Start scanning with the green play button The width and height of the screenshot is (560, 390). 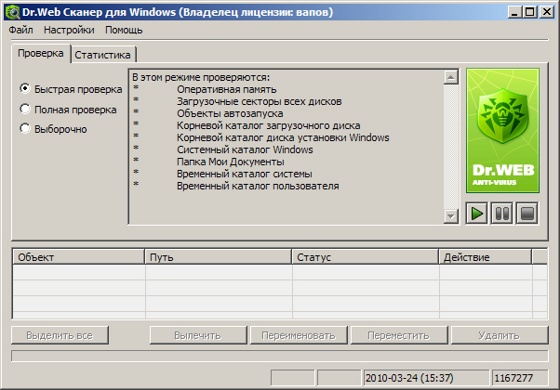pyautogui.click(x=477, y=213)
